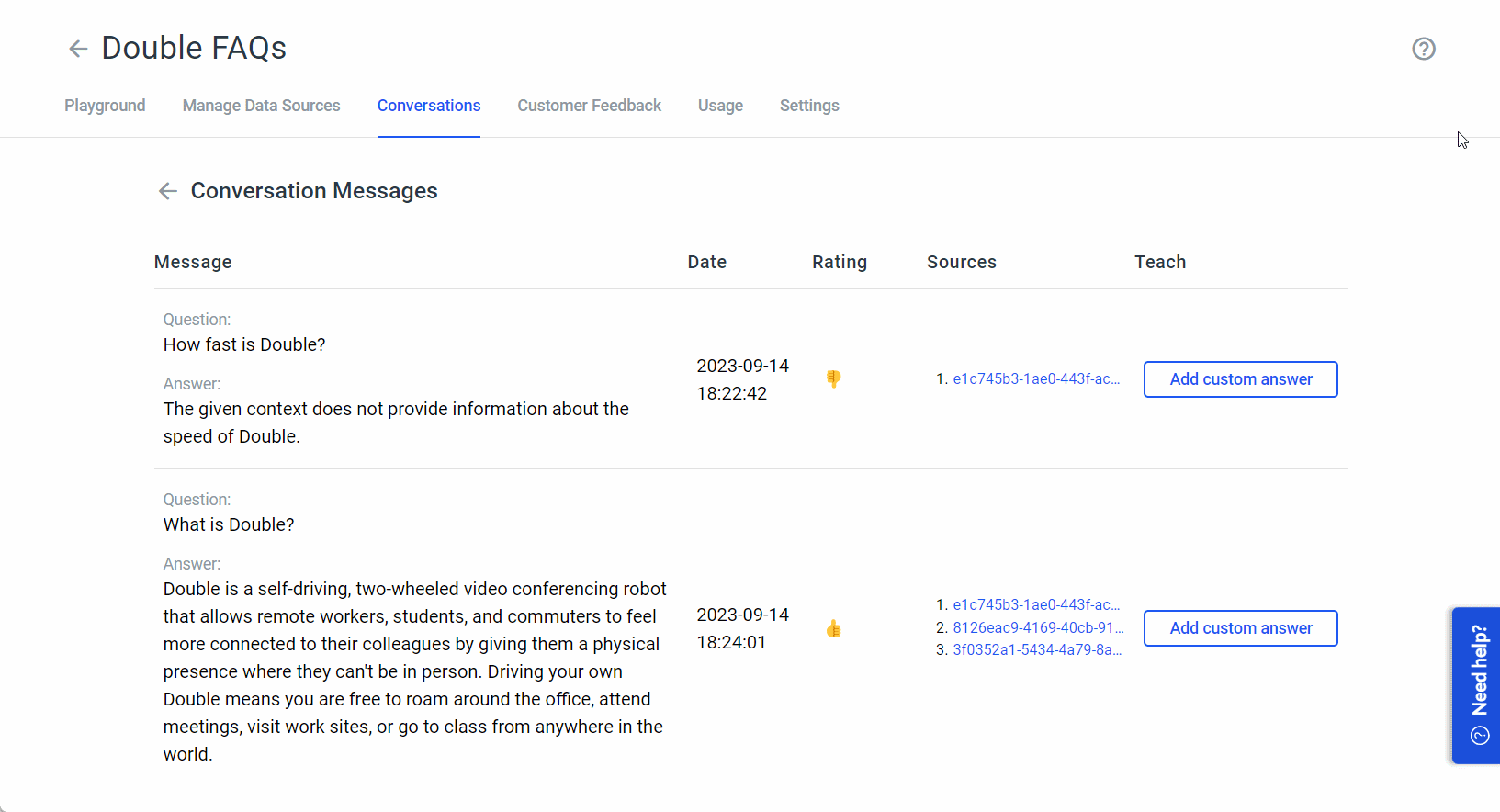This screenshot has width=1500, height=812.
Task: Open the Settings tab
Action: pos(809,106)
